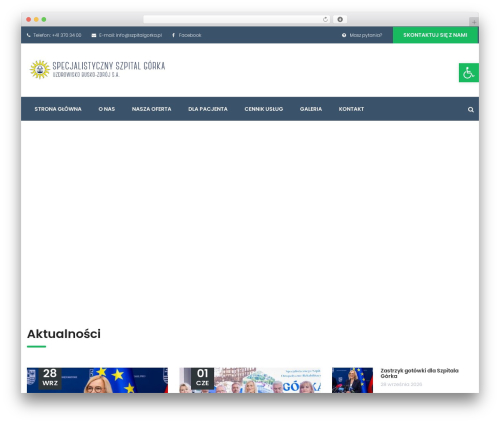This screenshot has width=500, height=423.
Task: Click the Masz pytania? text
Action: click(366, 35)
